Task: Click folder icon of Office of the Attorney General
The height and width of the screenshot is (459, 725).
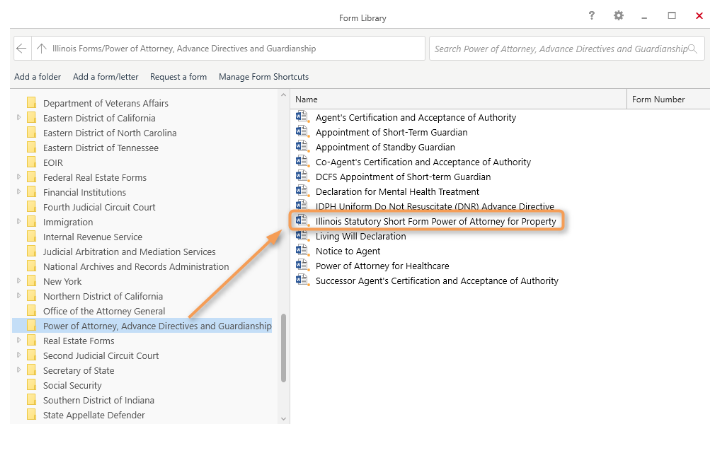Action: [x=31, y=311]
